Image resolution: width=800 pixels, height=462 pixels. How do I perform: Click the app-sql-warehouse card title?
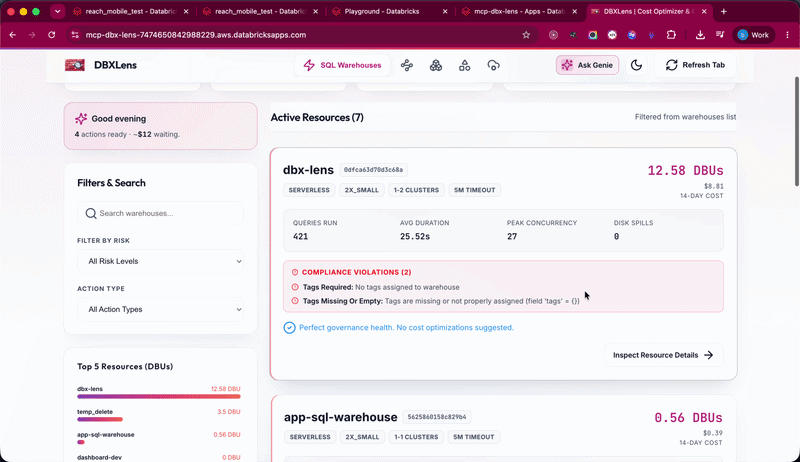tap(340, 417)
